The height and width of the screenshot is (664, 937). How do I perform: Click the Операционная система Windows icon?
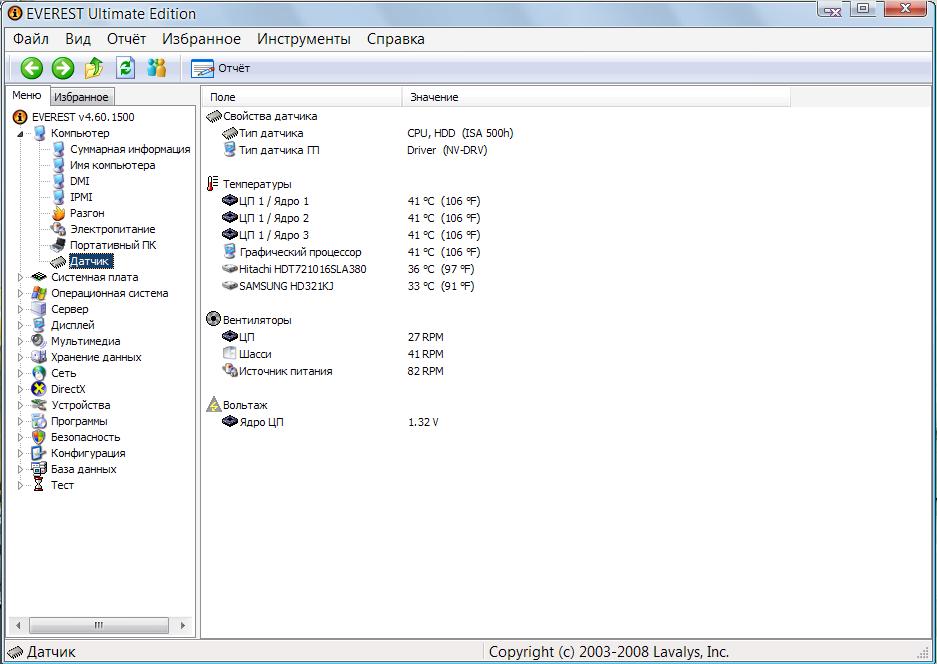pos(39,293)
